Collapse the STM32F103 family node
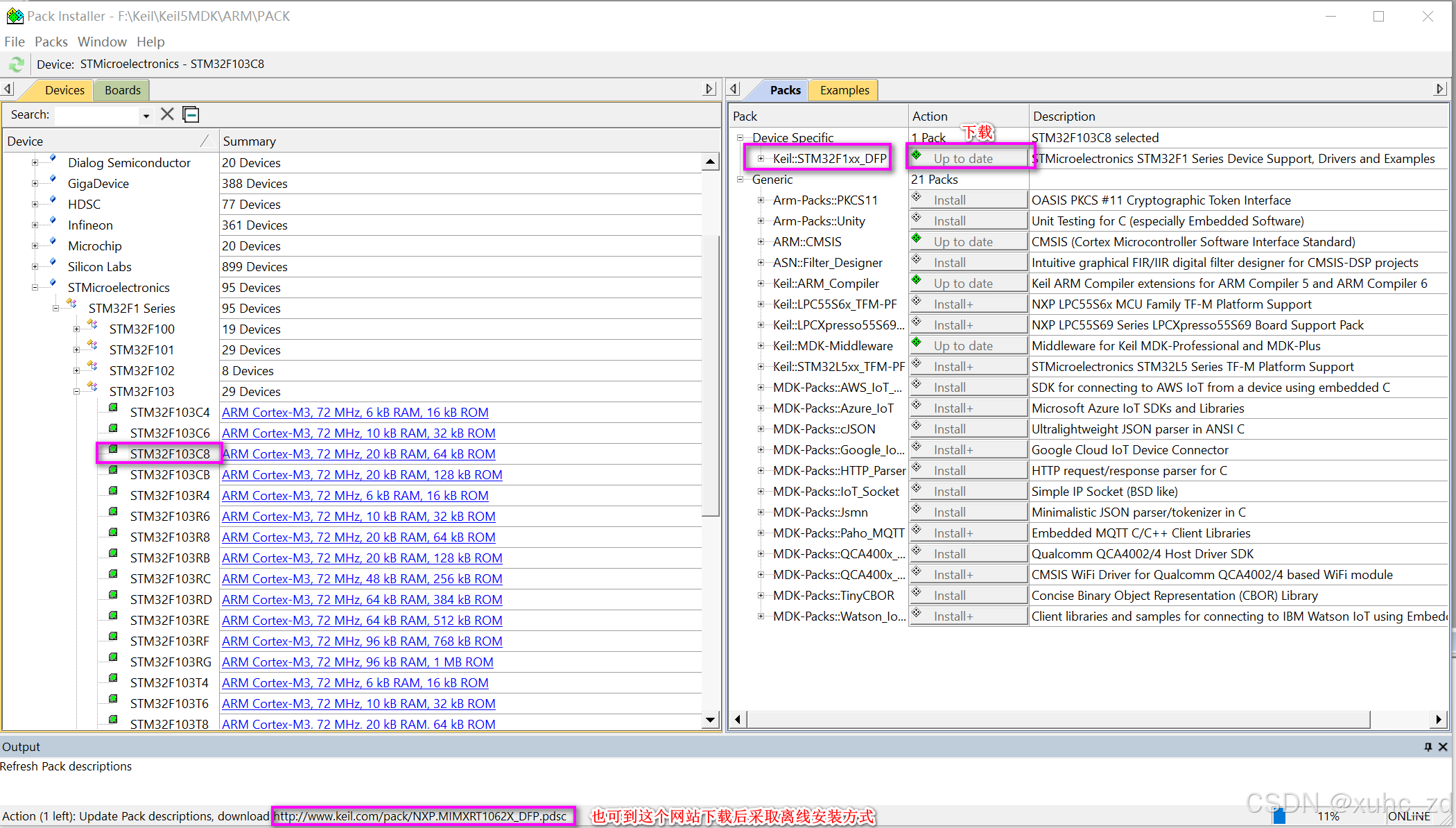The width and height of the screenshot is (1456, 828). pos(76,392)
